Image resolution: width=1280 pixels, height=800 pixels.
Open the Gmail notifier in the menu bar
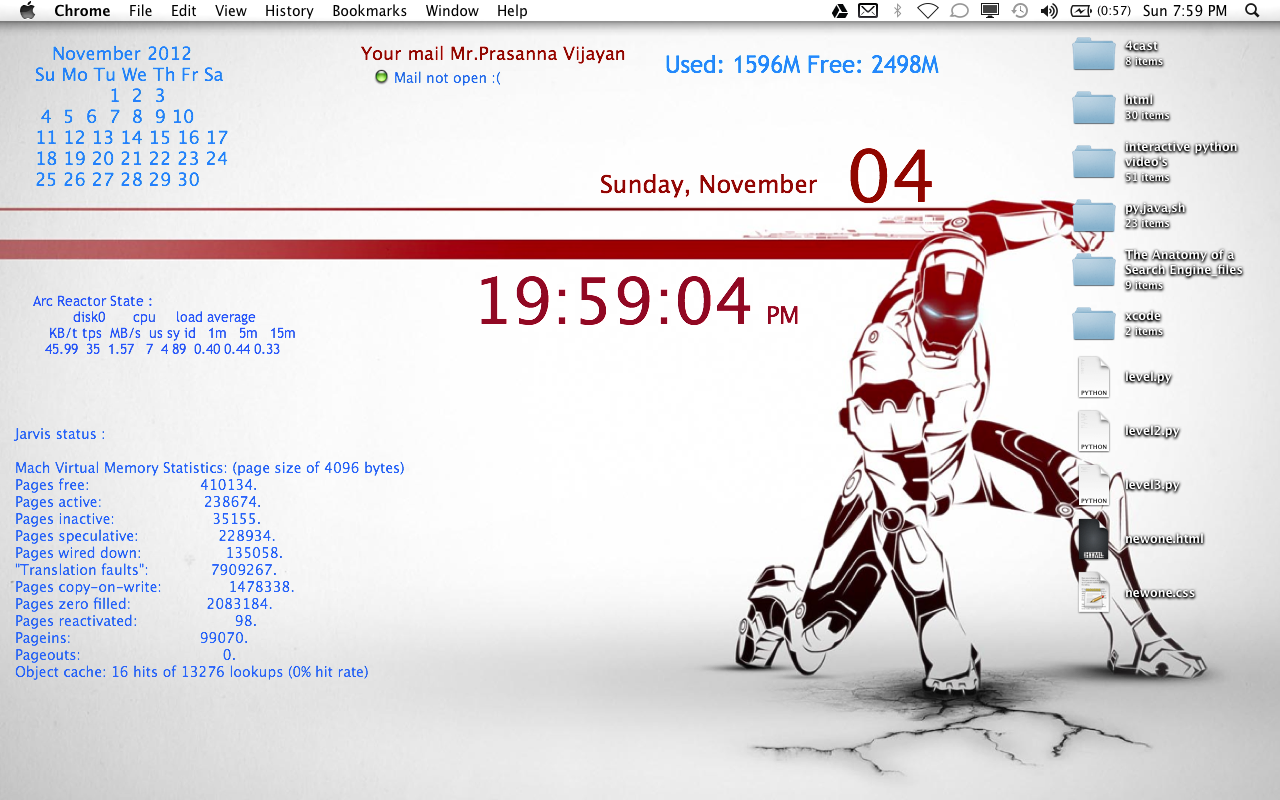tap(868, 11)
